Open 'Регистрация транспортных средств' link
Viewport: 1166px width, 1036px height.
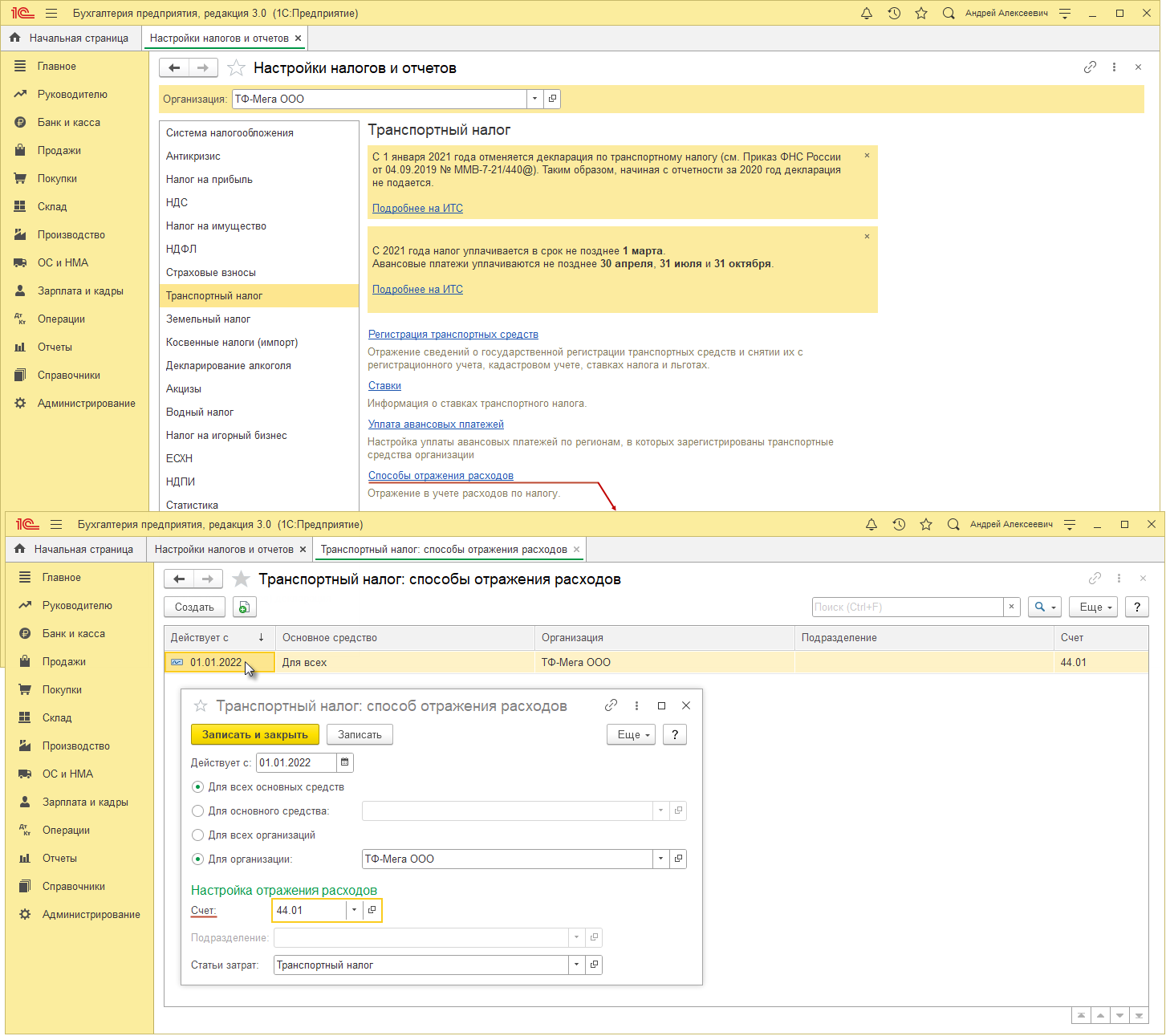[453, 334]
